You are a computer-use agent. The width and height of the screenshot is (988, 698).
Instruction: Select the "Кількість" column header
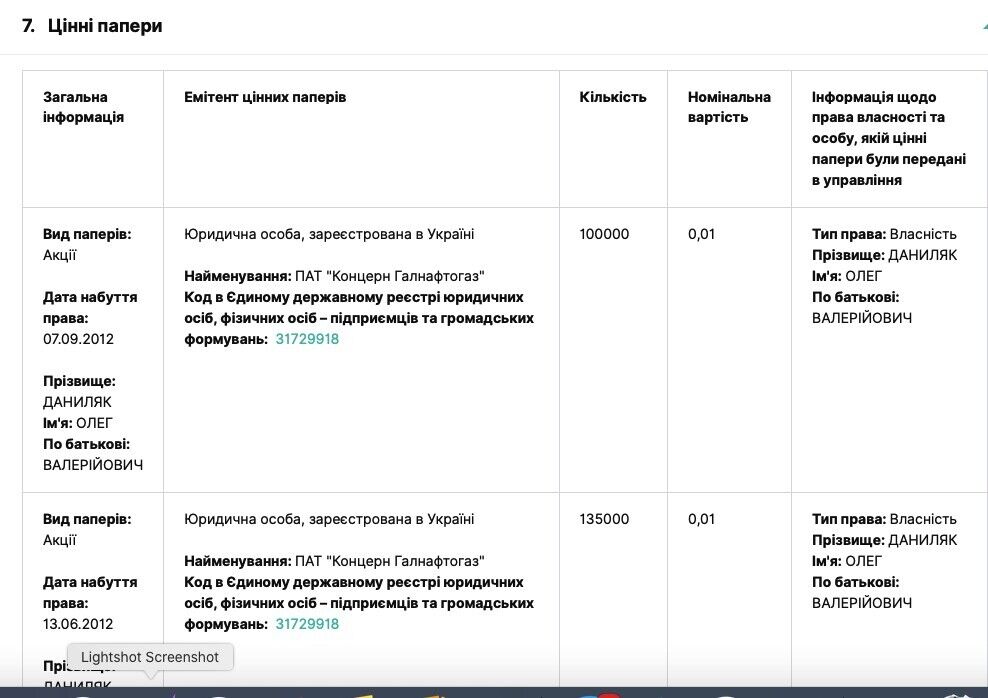(x=612, y=97)
